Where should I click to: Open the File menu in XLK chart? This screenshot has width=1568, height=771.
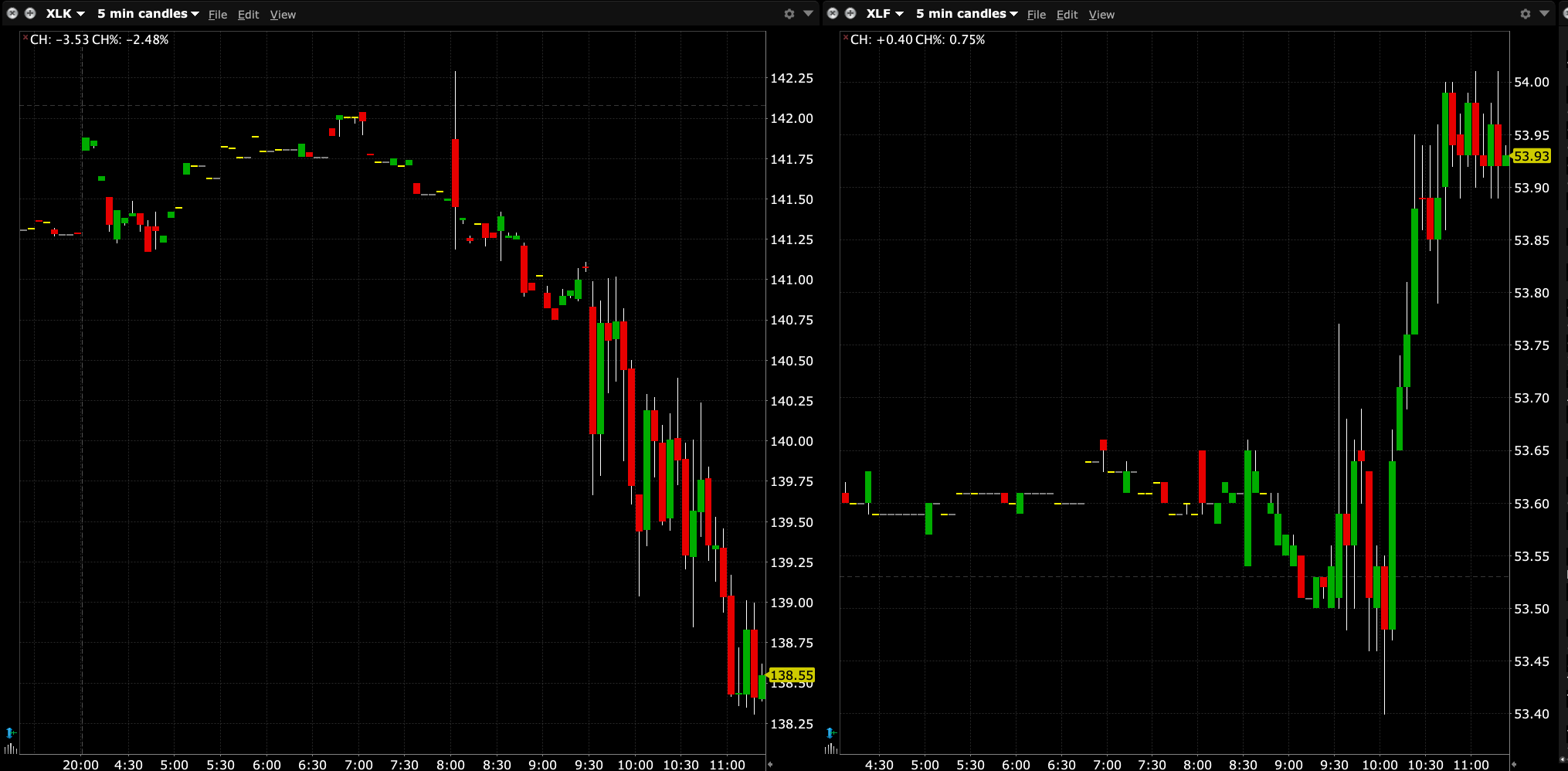(218, 15)
